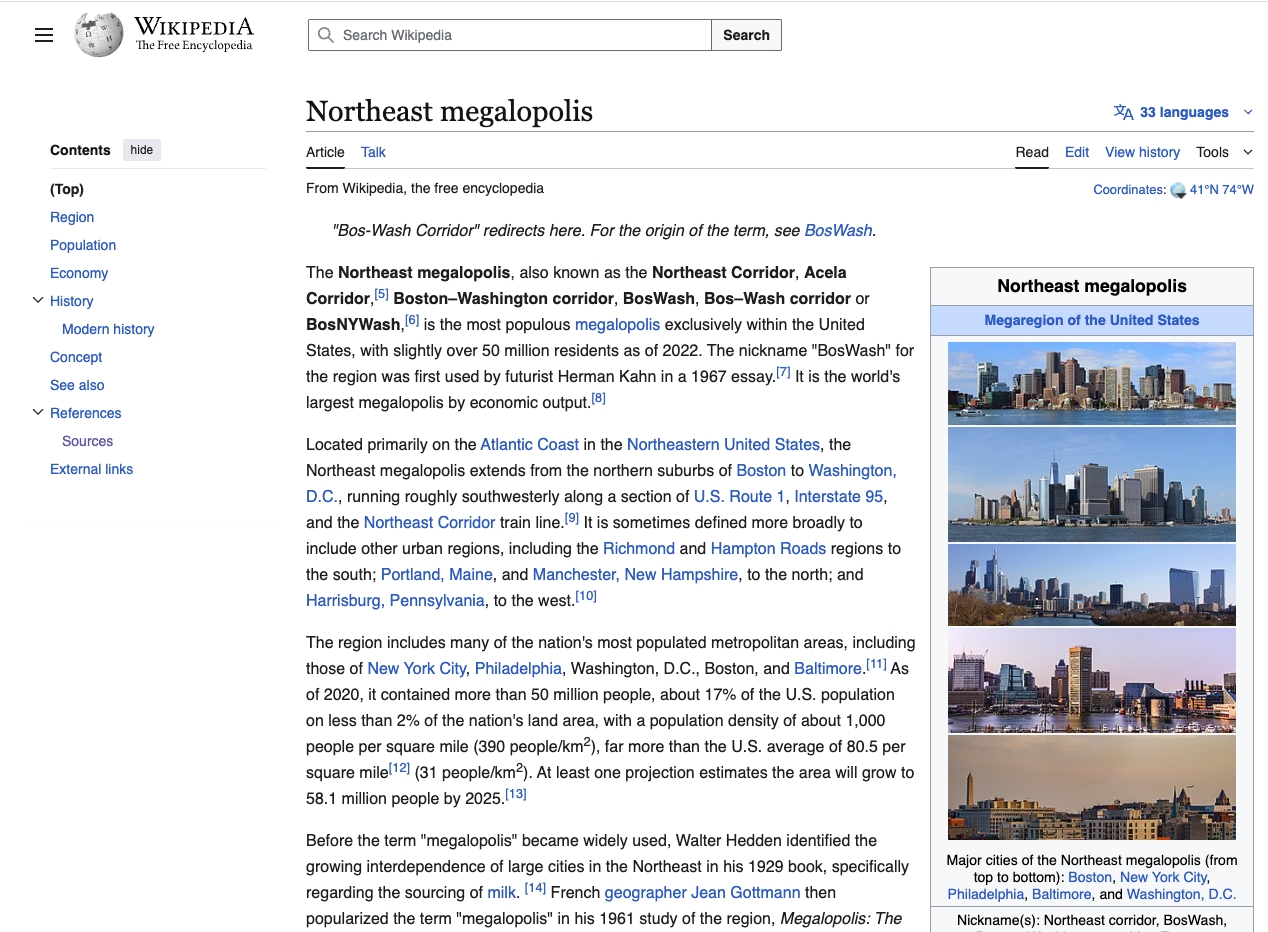This screenshot has height=932, width=1268.
Task: Click the coordinates globe icon
Action: click(x=1177, y=190)
